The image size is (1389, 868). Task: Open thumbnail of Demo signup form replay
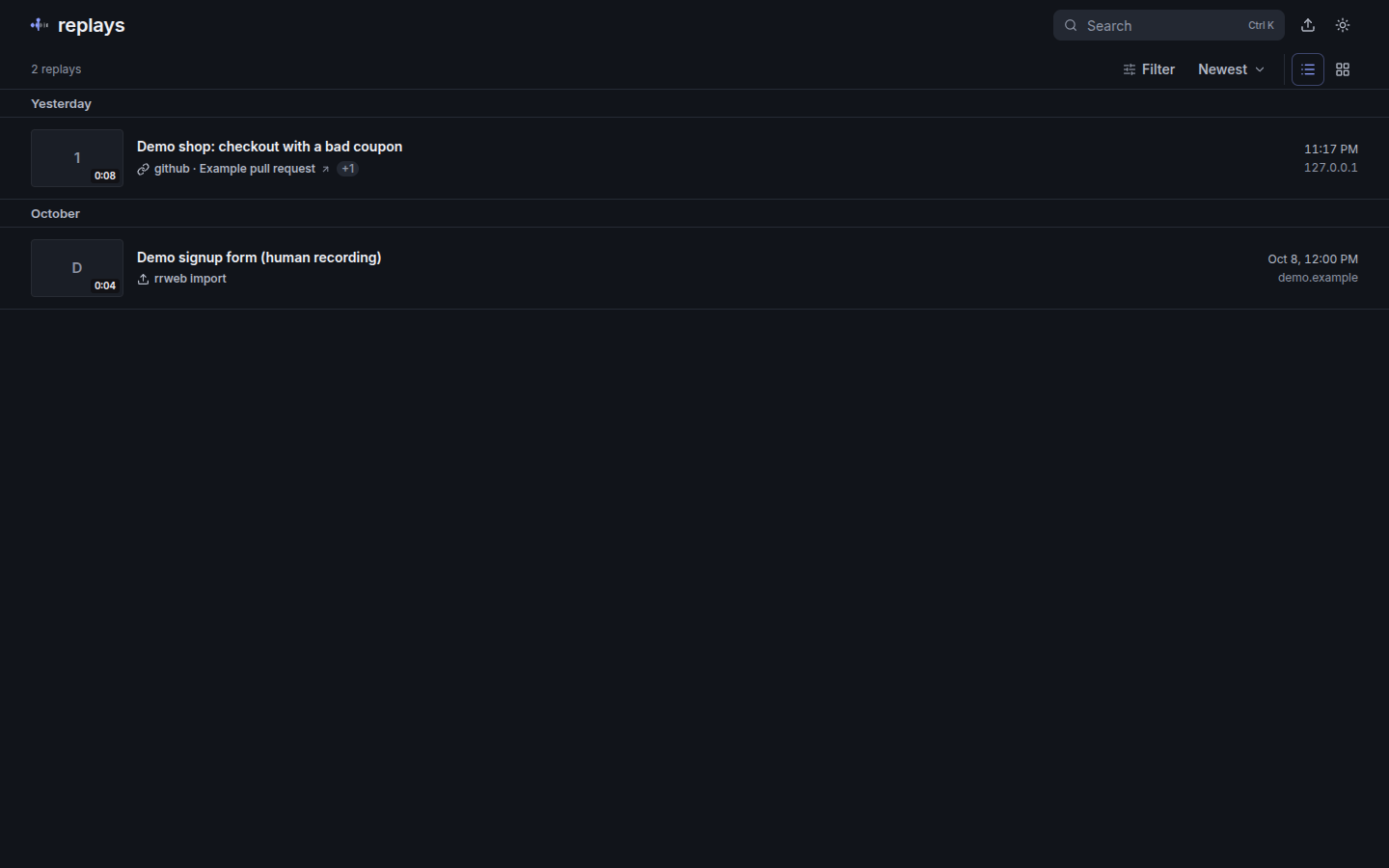pyautogui.click(x=77, y=268)
